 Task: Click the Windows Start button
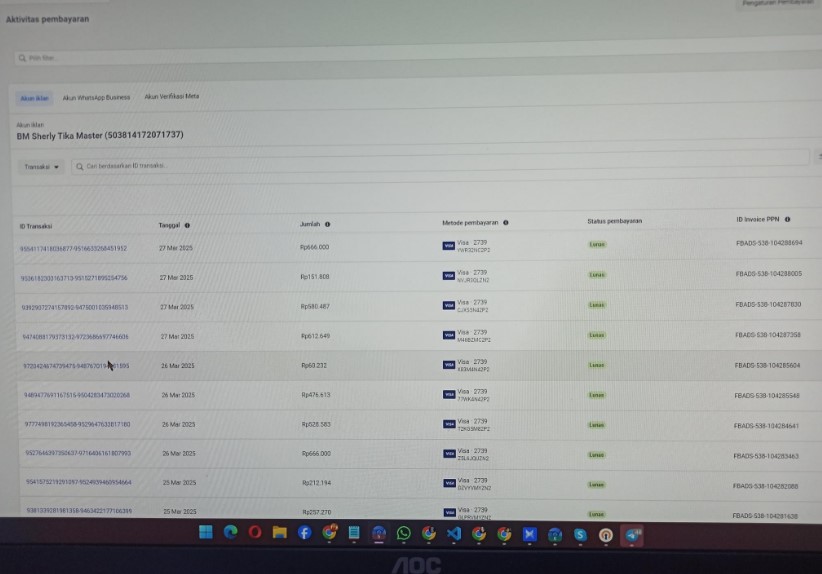pos(205,532)
